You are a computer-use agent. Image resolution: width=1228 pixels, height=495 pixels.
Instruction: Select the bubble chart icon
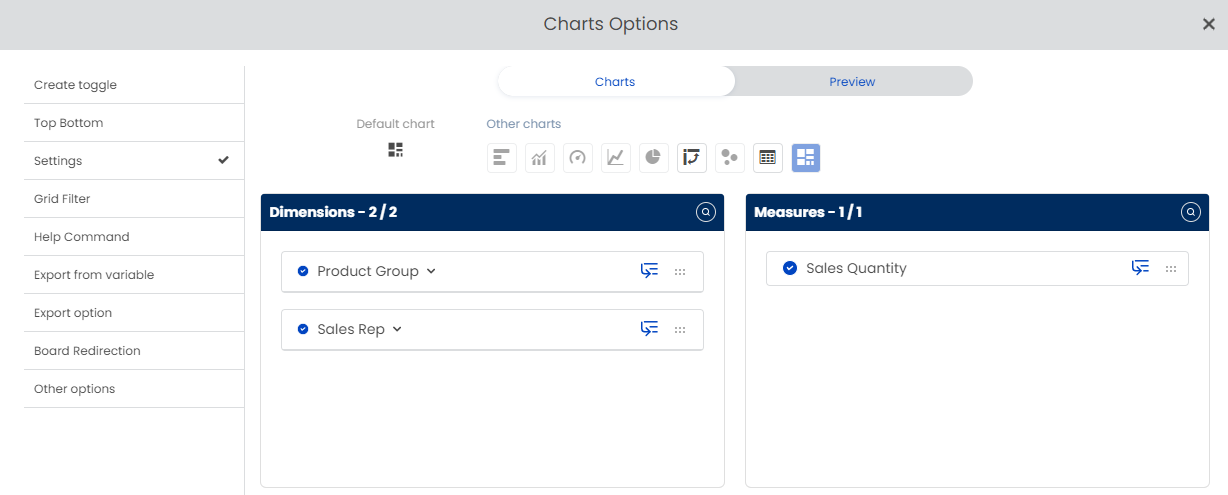730,158
